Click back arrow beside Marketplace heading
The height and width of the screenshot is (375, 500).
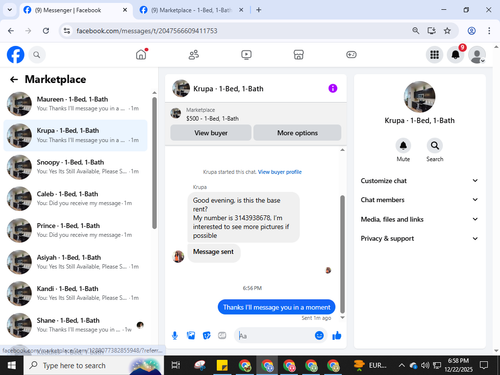click(x=14, y=79)
